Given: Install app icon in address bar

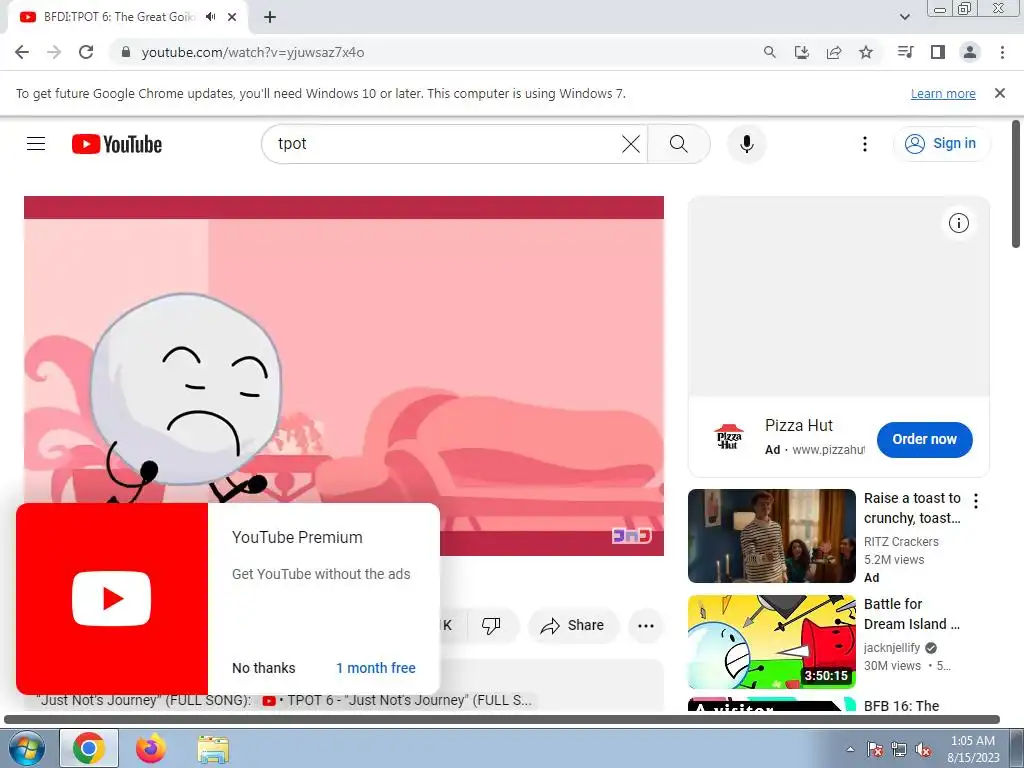Looking at the screenshot, I should point(801,52).
